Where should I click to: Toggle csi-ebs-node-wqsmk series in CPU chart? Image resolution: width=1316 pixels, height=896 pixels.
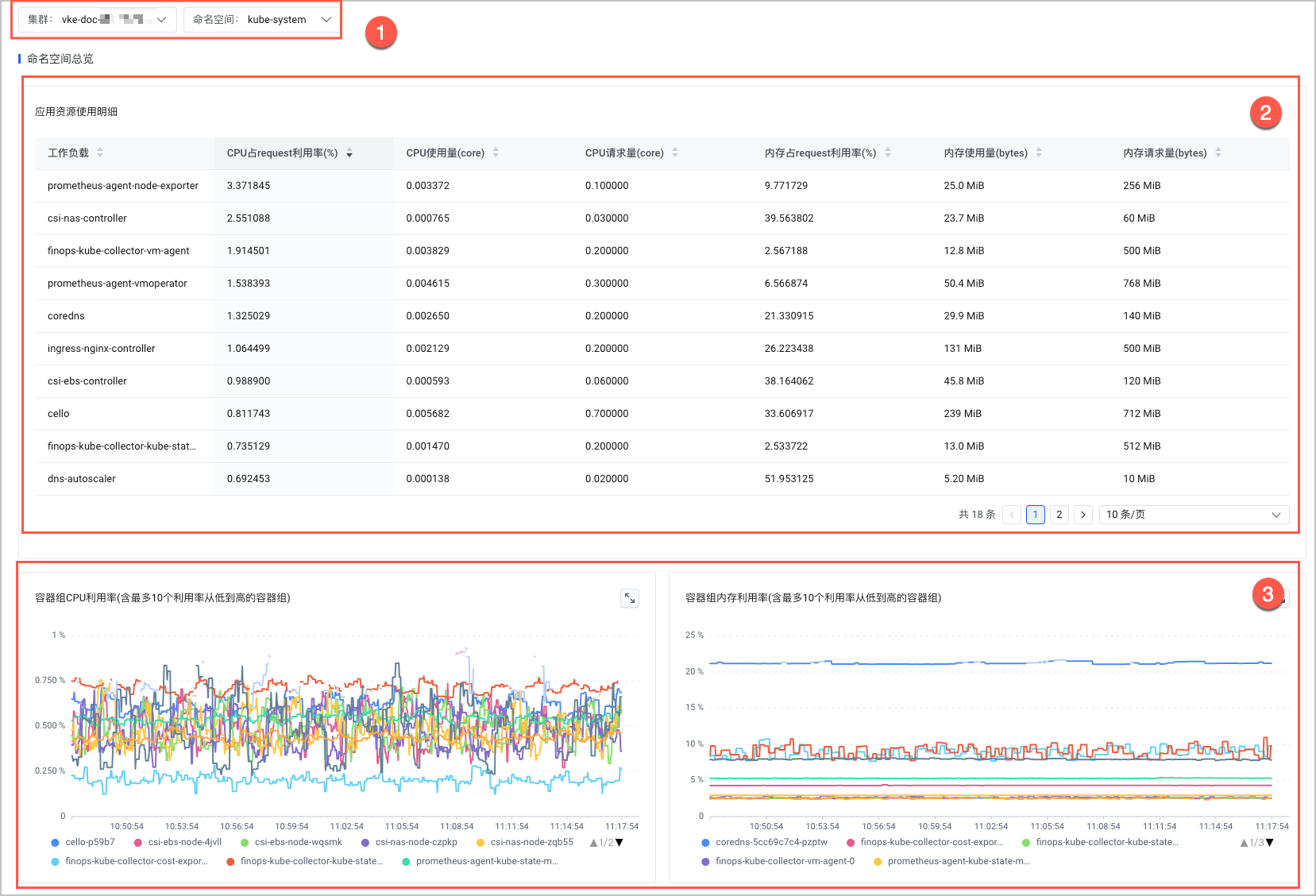click(291, 842)
